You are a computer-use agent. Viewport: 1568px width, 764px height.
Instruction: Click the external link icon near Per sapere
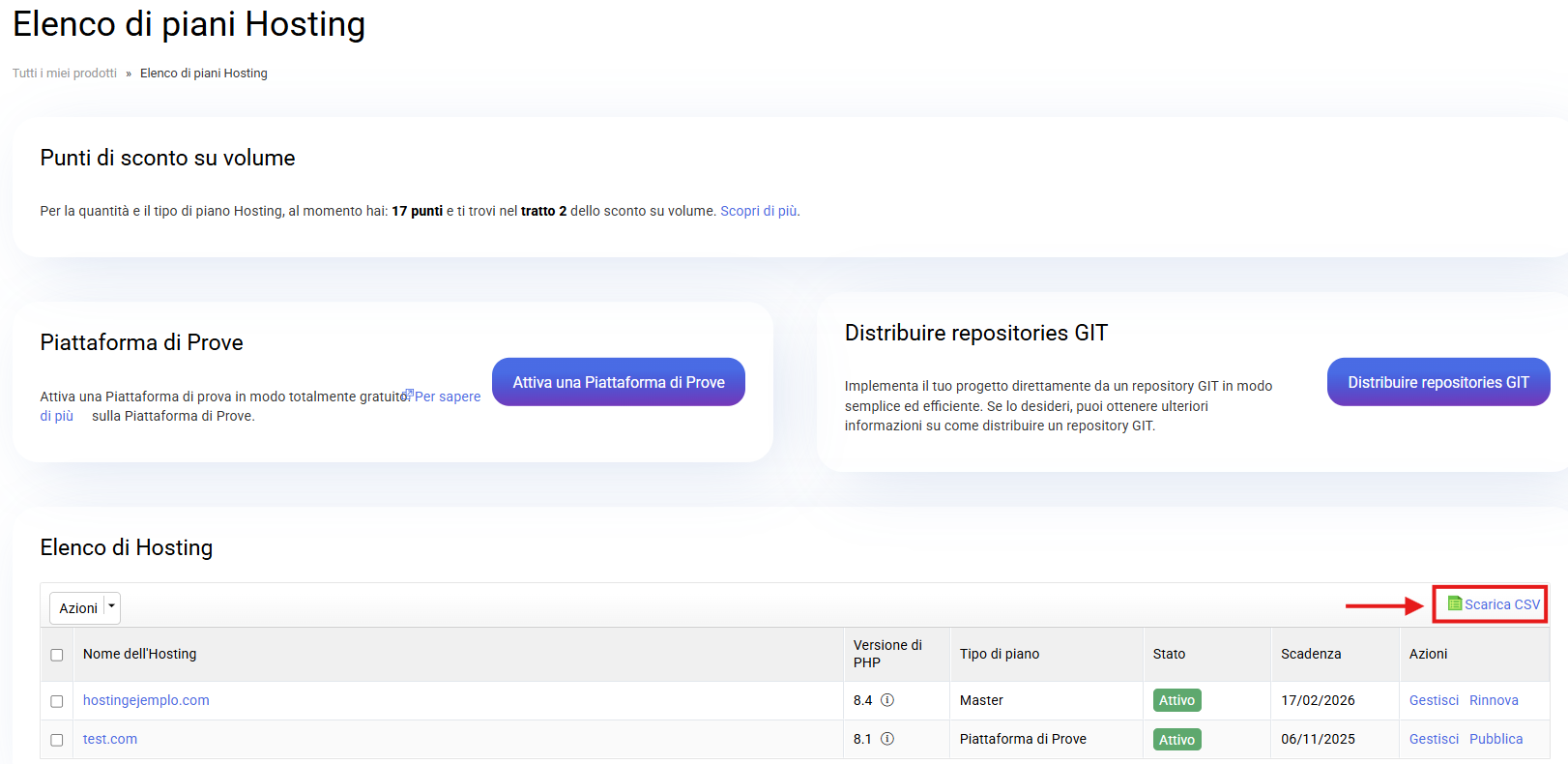(x=409, y=395)
